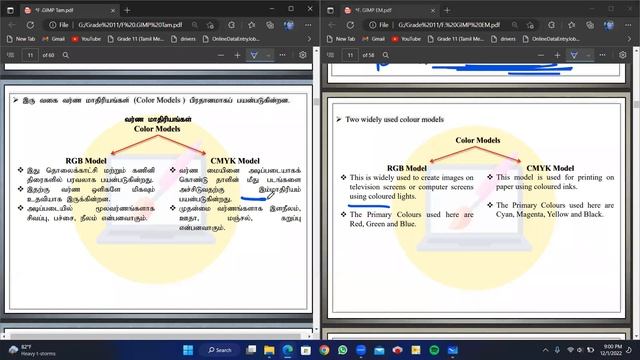Click the address bar in left browser
The height and width of the screenshot is (360, 640).
point(130,25)
